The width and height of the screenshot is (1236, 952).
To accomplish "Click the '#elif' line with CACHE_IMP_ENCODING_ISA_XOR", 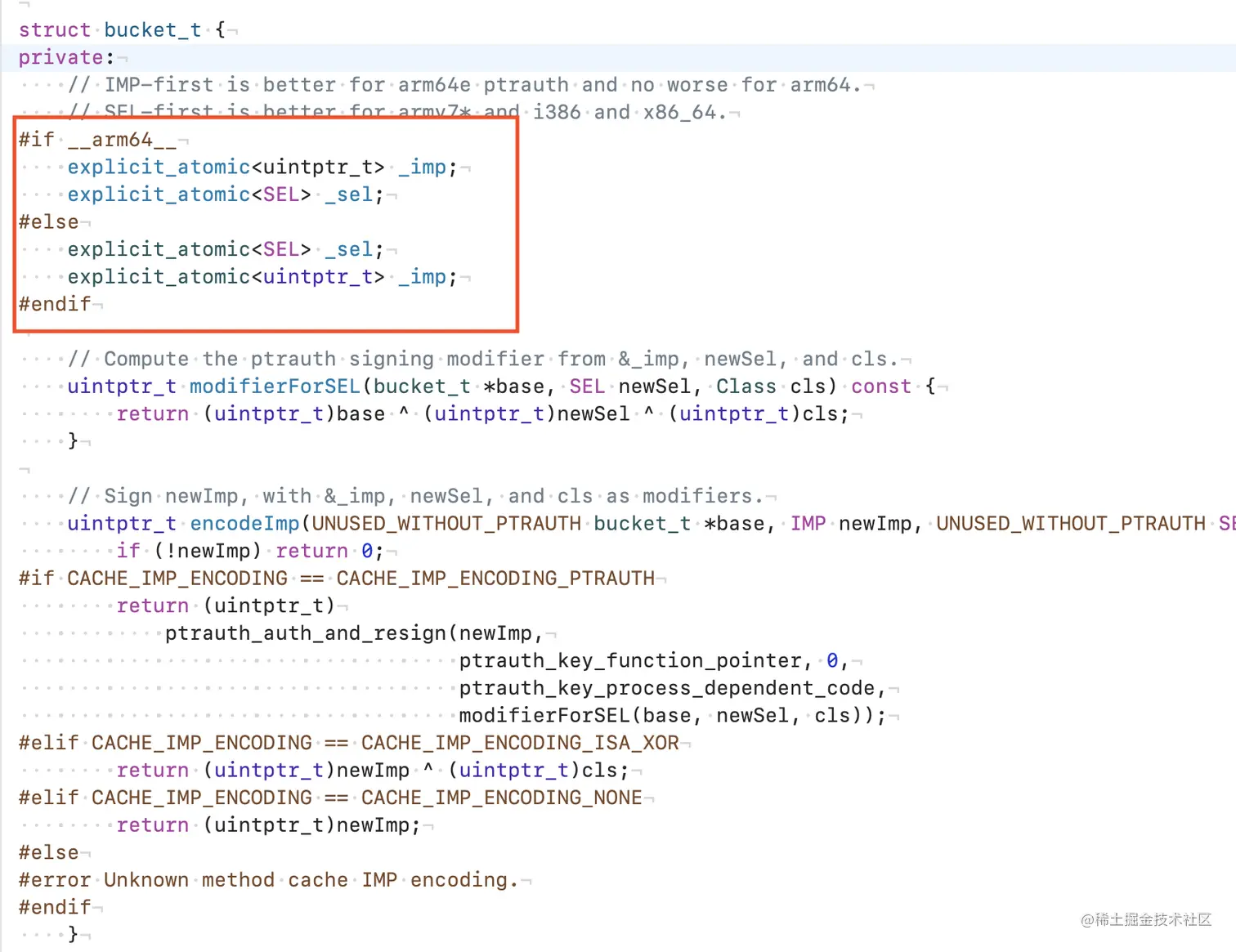I will pyautogui.click(x=349, y=743).
